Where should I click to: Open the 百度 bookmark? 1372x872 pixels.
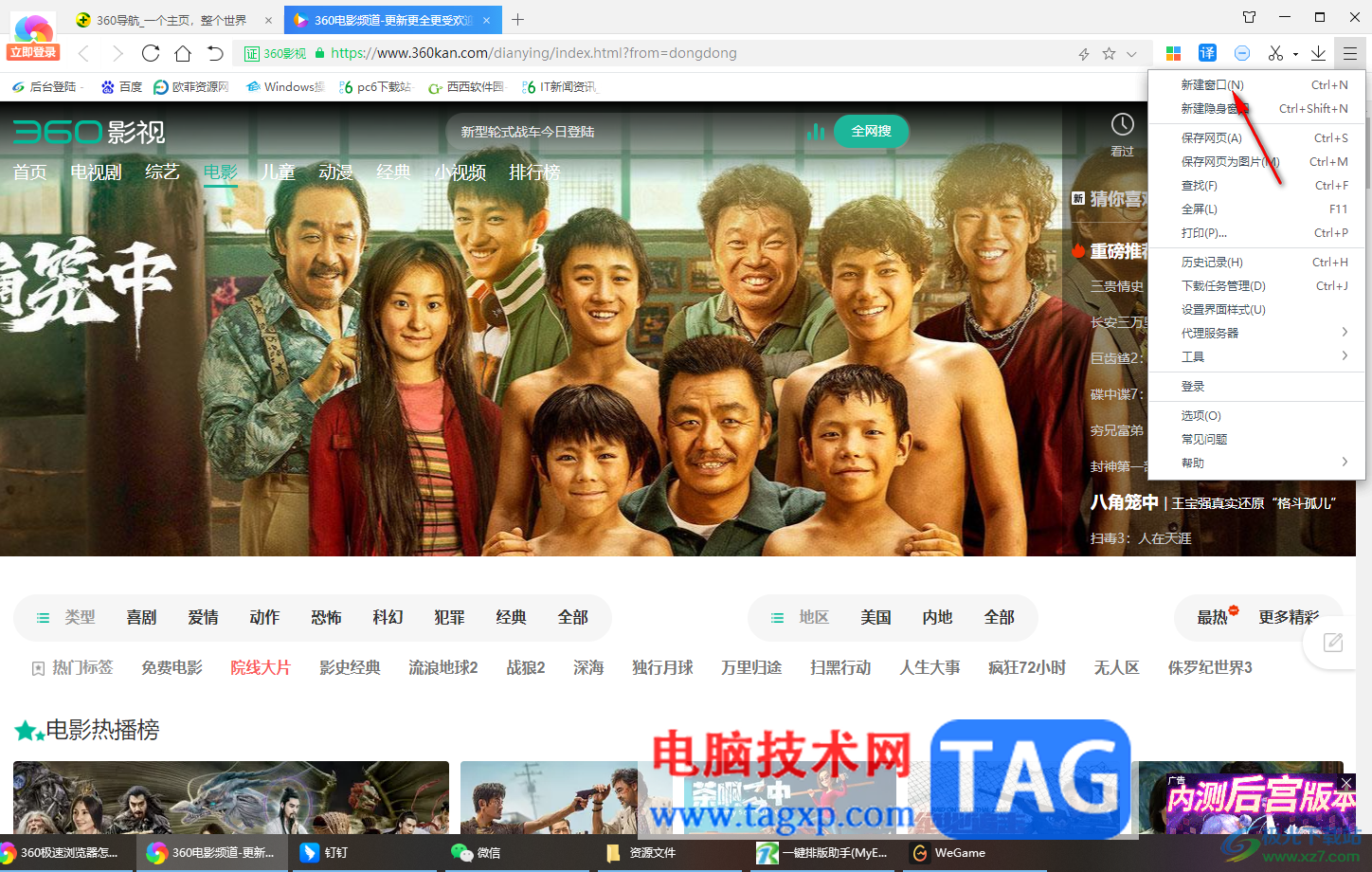point(121,86)
